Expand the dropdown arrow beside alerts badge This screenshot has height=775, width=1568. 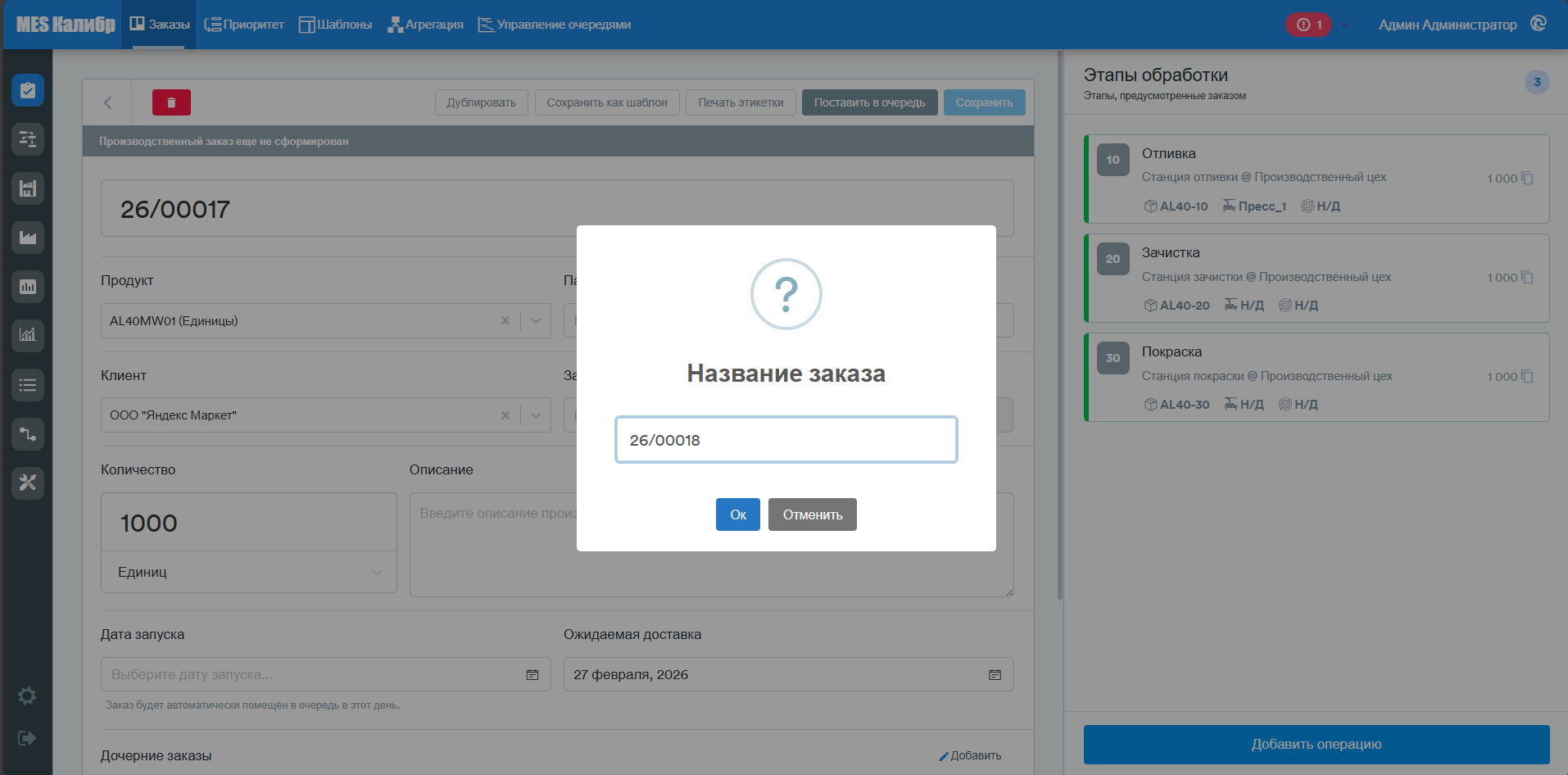click(1346, 25)
